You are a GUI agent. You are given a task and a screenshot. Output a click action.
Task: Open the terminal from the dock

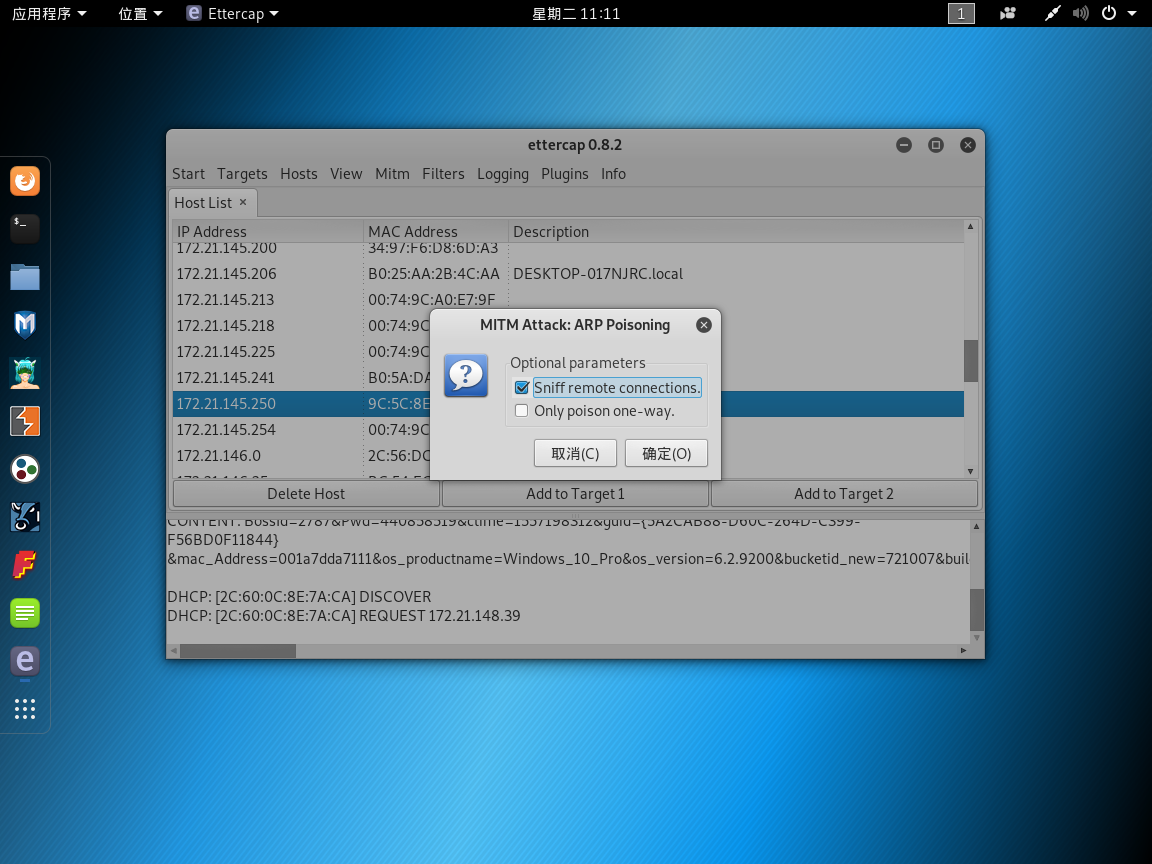click(x=25, y=228)
